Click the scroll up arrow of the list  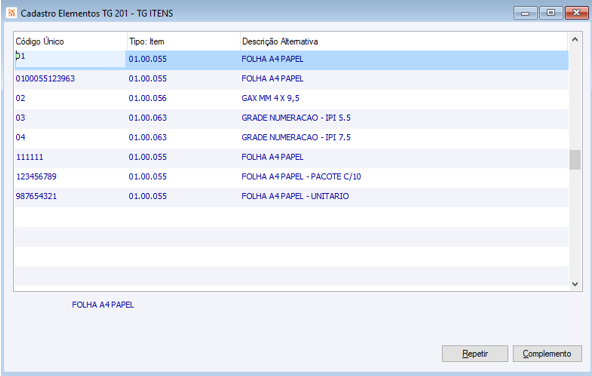[x=575, y=39]
